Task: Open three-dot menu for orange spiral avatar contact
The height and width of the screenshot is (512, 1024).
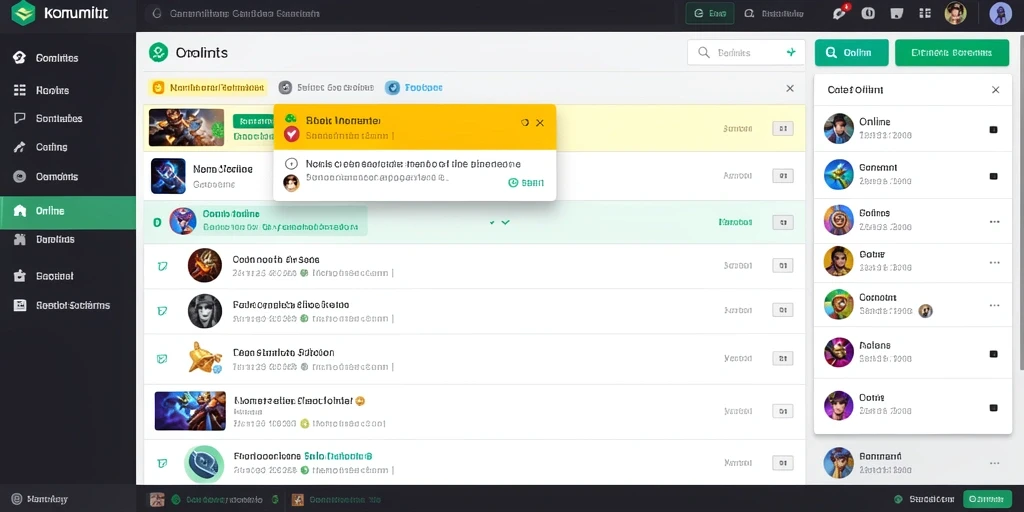Action: 995,221
